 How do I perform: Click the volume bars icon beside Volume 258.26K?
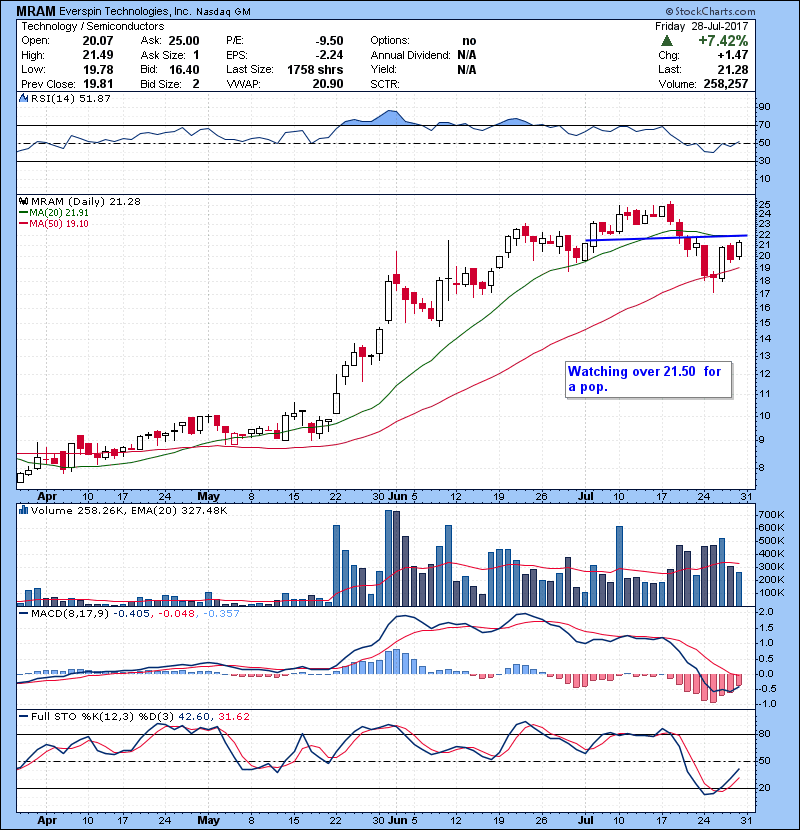click(23, 510)
